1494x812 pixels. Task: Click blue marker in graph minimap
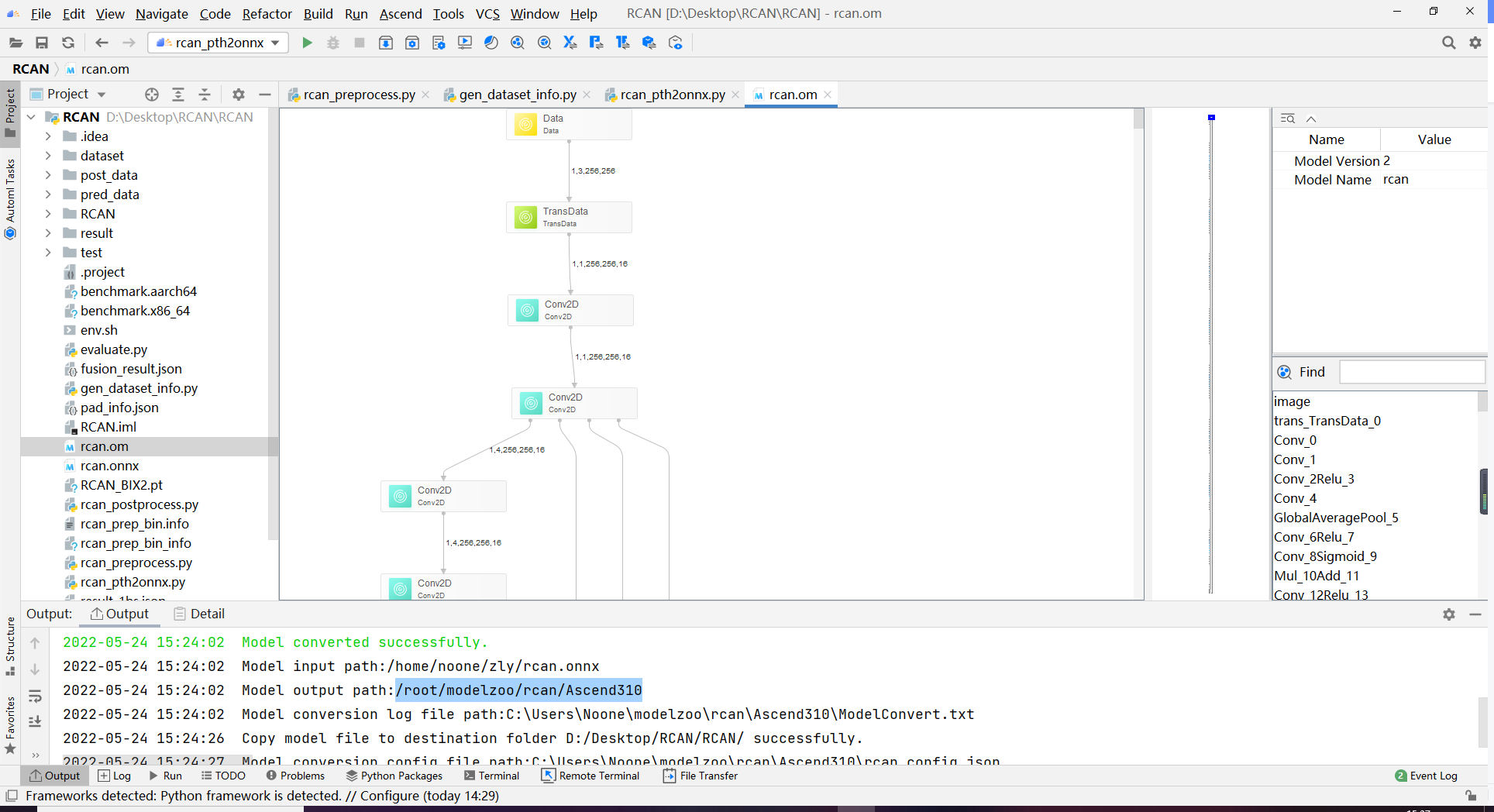(x=1211, y=118)
